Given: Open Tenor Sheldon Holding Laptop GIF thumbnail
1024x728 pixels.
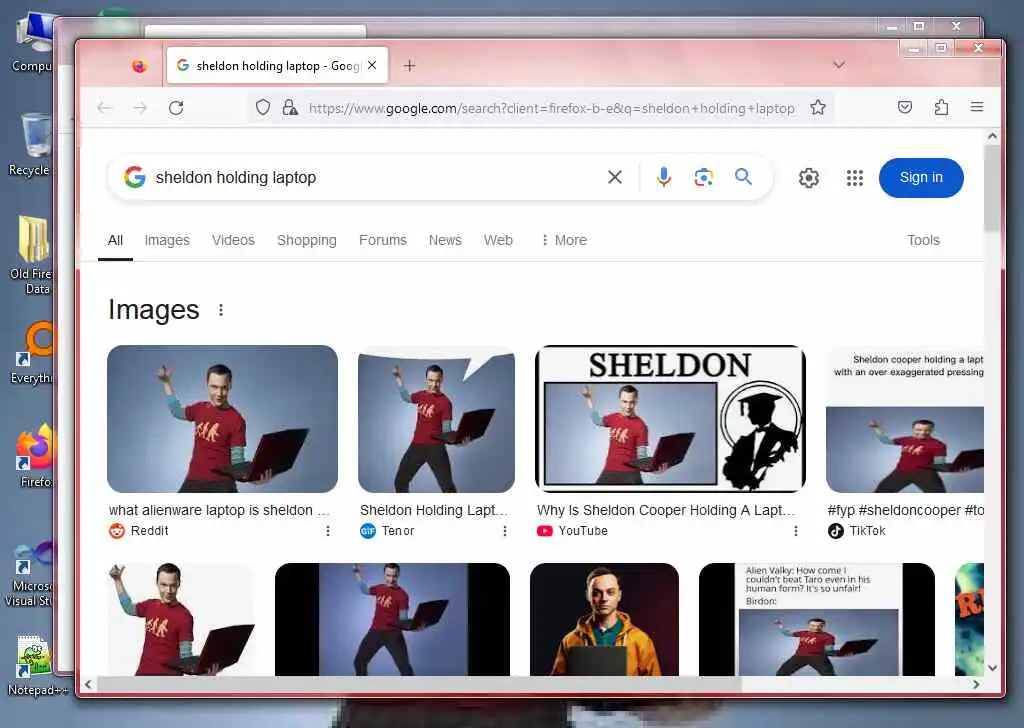Looking at the screenshot, I should [436, 419].
